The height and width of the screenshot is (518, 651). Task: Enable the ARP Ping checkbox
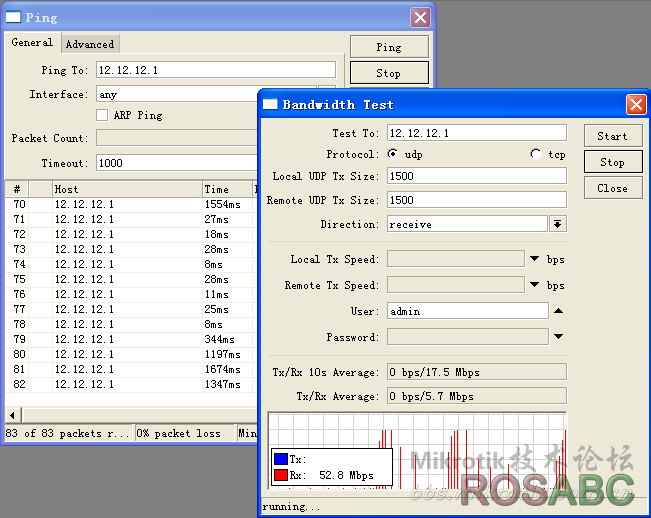point(102,115)
